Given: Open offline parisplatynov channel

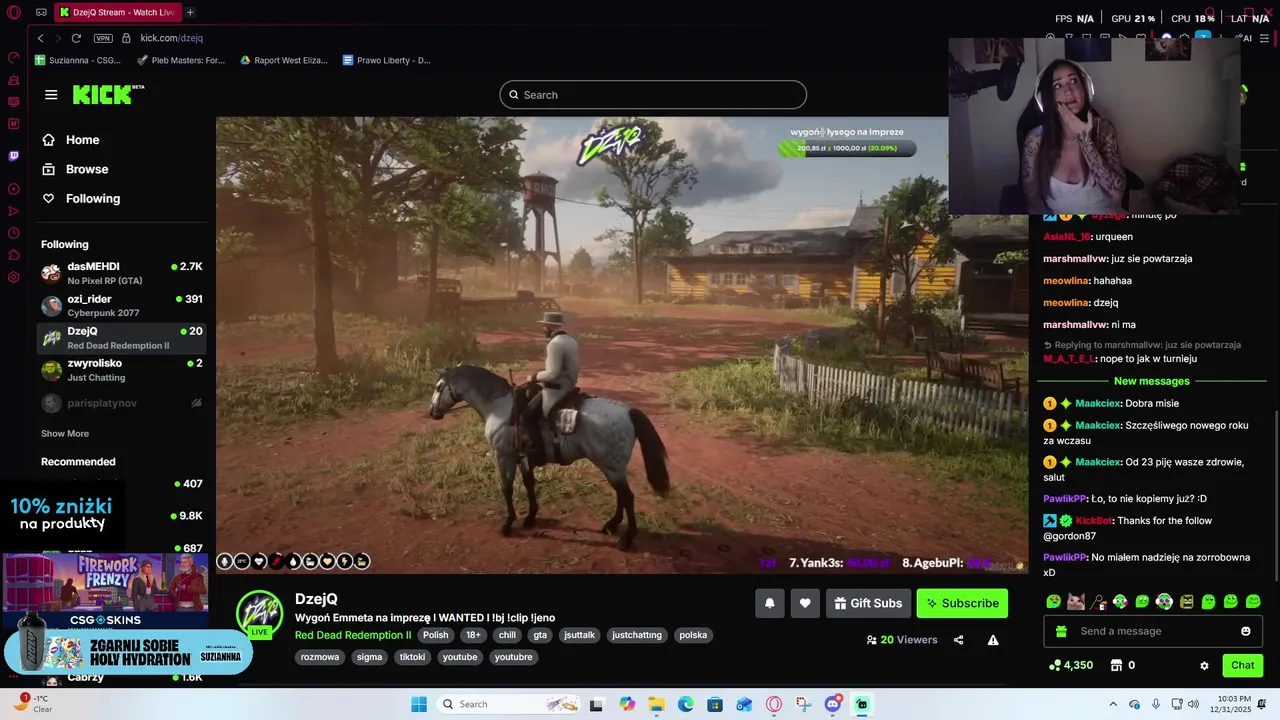Looking at the screenshot, I should [122, 403].
